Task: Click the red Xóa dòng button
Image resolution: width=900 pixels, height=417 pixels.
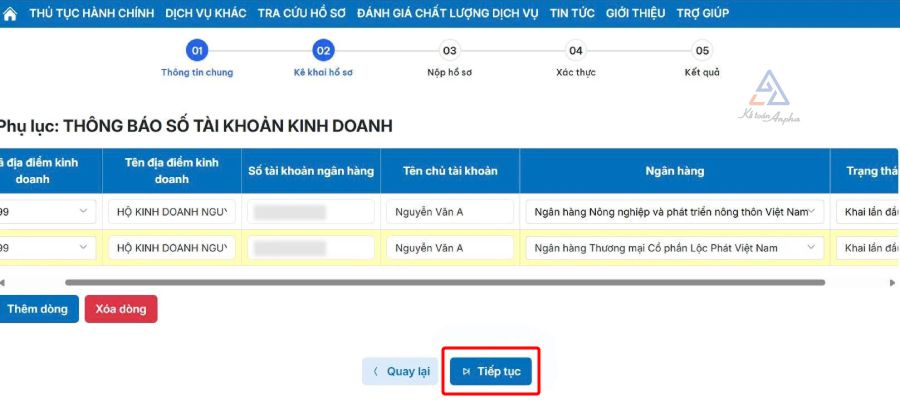Action: [120, 309]
